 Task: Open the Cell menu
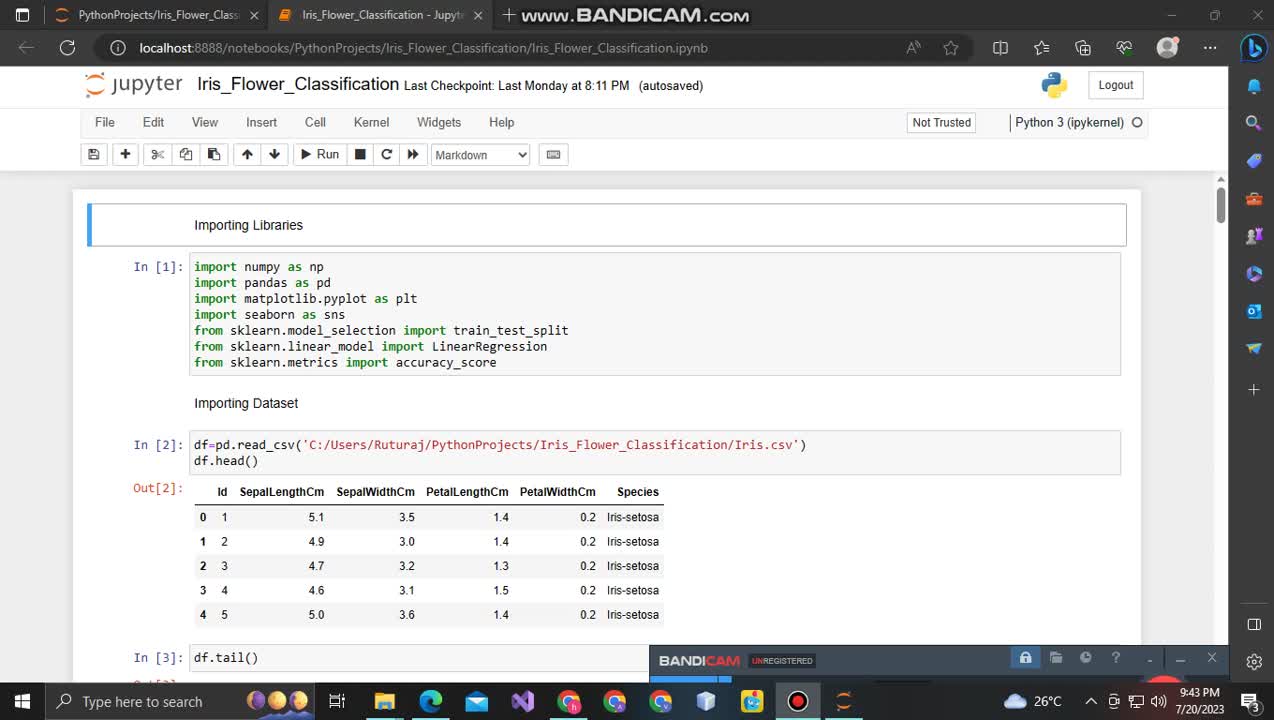tap(315, 122)
